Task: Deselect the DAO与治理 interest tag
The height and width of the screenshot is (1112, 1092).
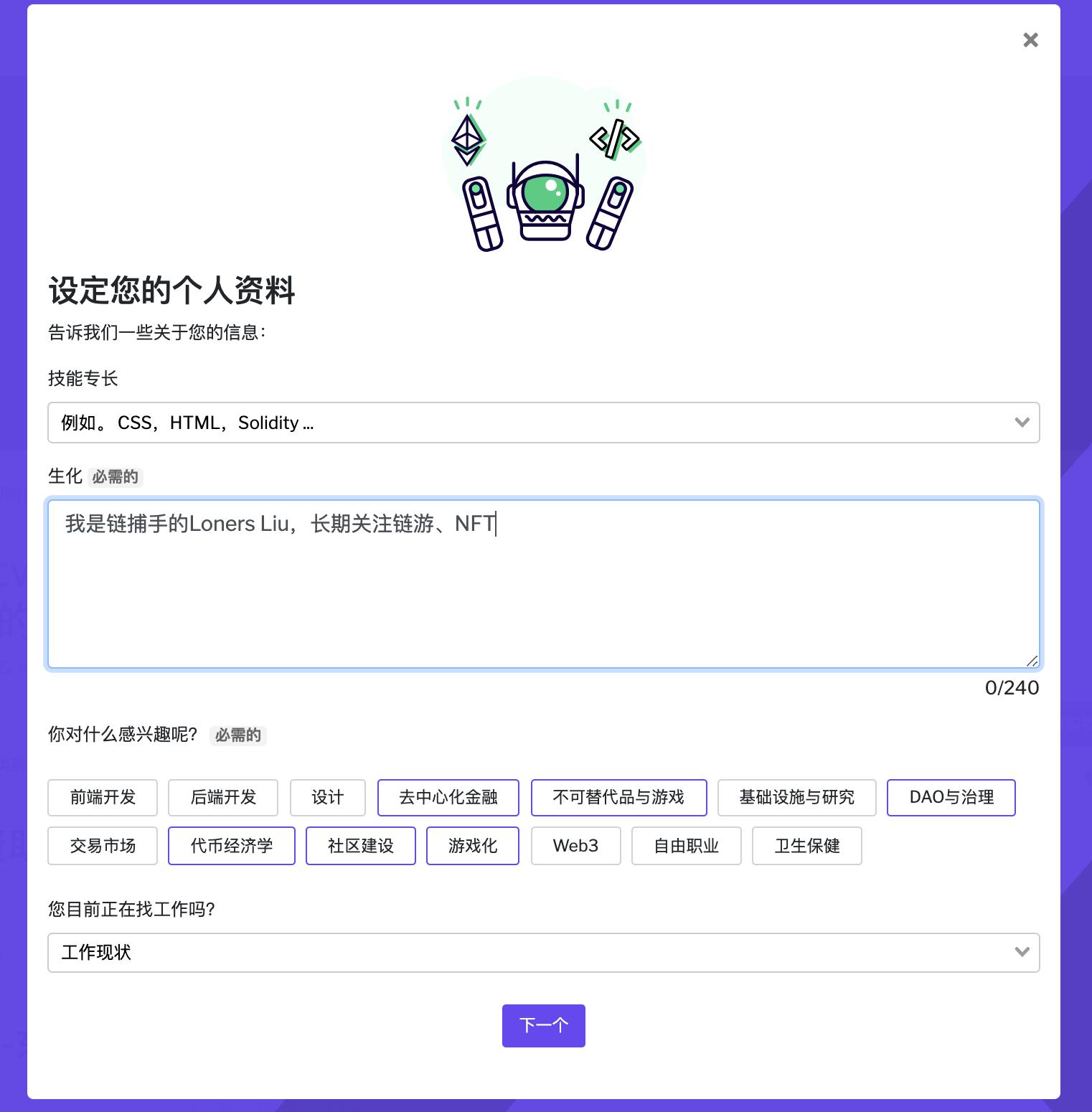Action: tap(951, 797)
